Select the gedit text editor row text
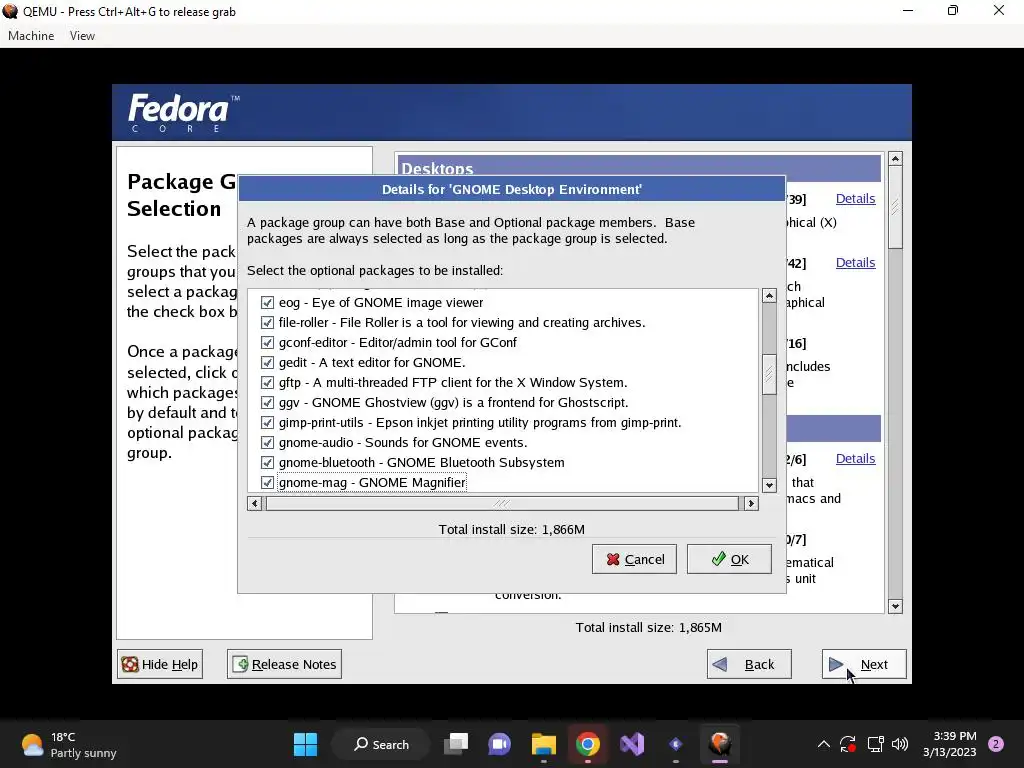1024x768 pixels. [372, 362]
